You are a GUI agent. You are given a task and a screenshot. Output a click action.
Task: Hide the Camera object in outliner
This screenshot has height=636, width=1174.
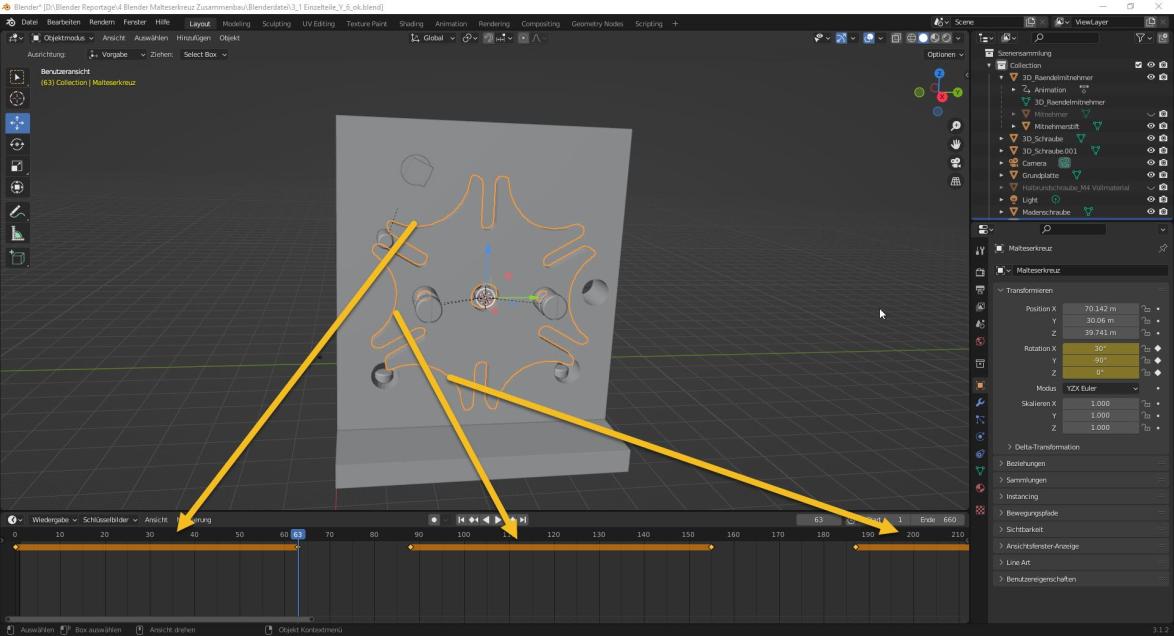(1150, 163)
